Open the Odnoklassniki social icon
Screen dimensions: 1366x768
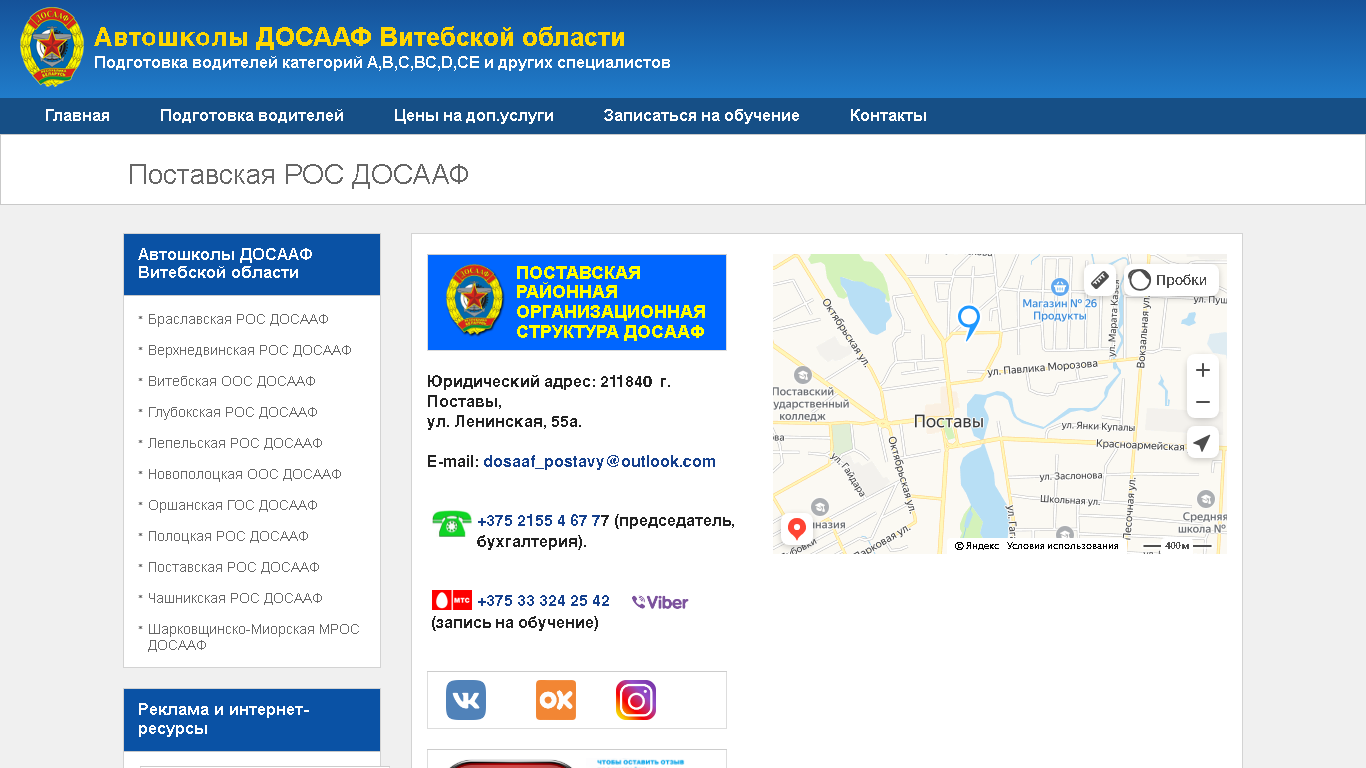(x=556, y=700)
